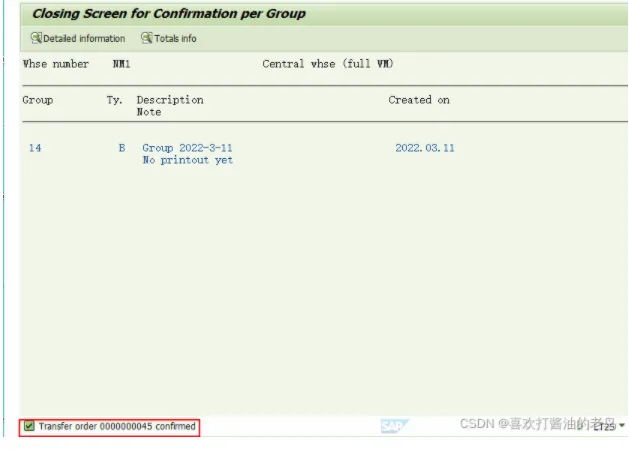Click the 'Central whse (full WM)' text
This screenshot has height=450, width=629.
pyautogui.click(x=328, y=64)
